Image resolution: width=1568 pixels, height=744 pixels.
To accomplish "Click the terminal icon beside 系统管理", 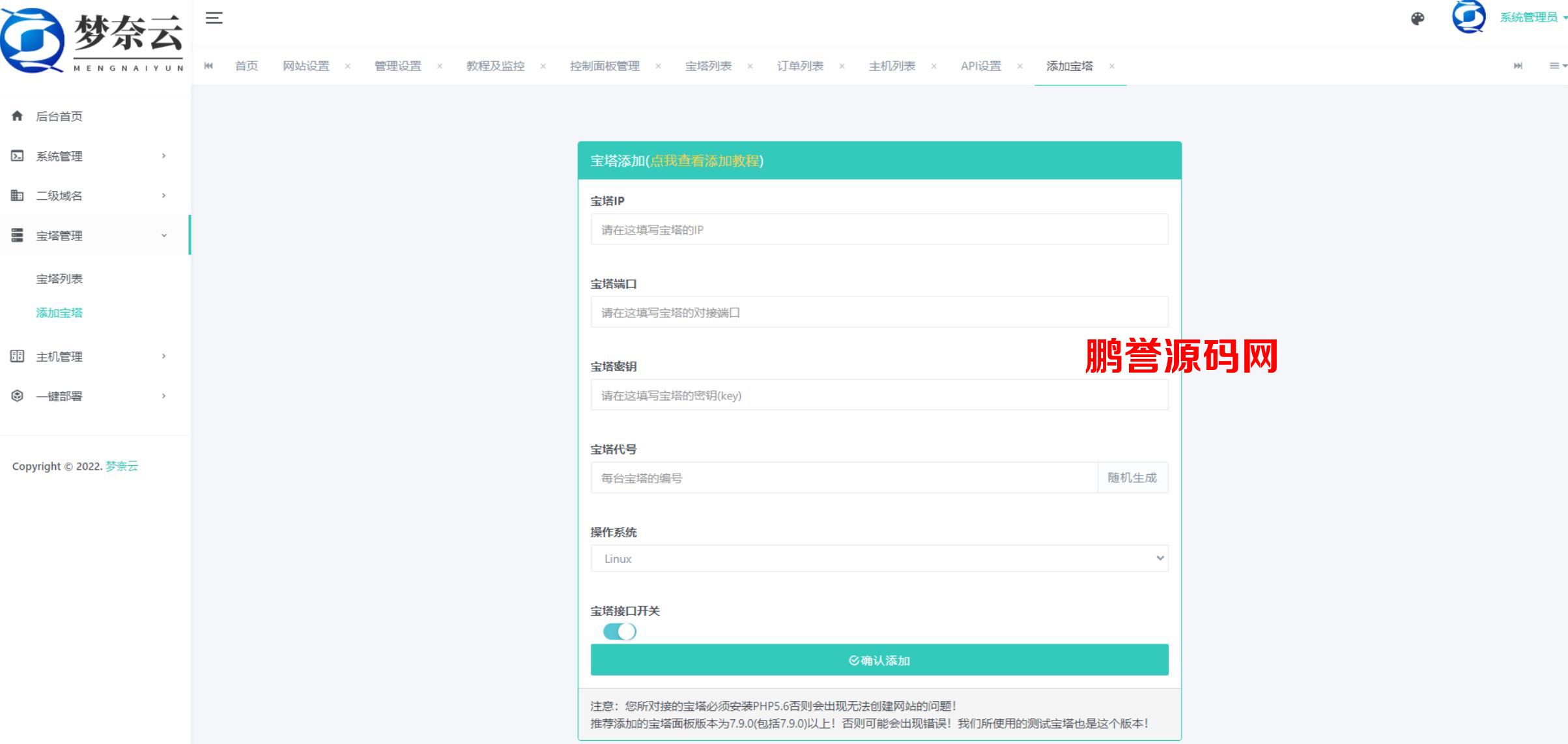I will click(17, 156).
